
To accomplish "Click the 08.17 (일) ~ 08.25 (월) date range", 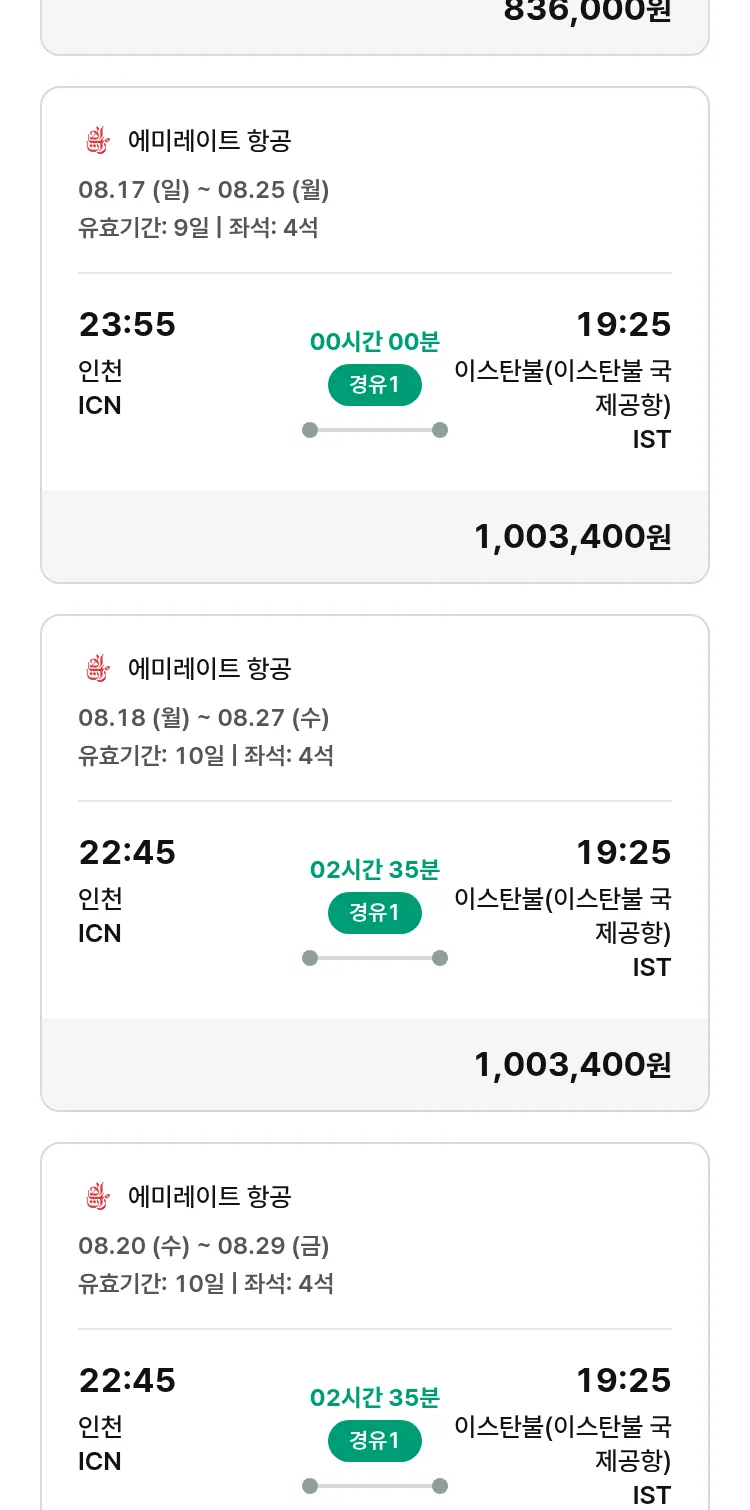I will pyautogui.click(x=204, y=190).
